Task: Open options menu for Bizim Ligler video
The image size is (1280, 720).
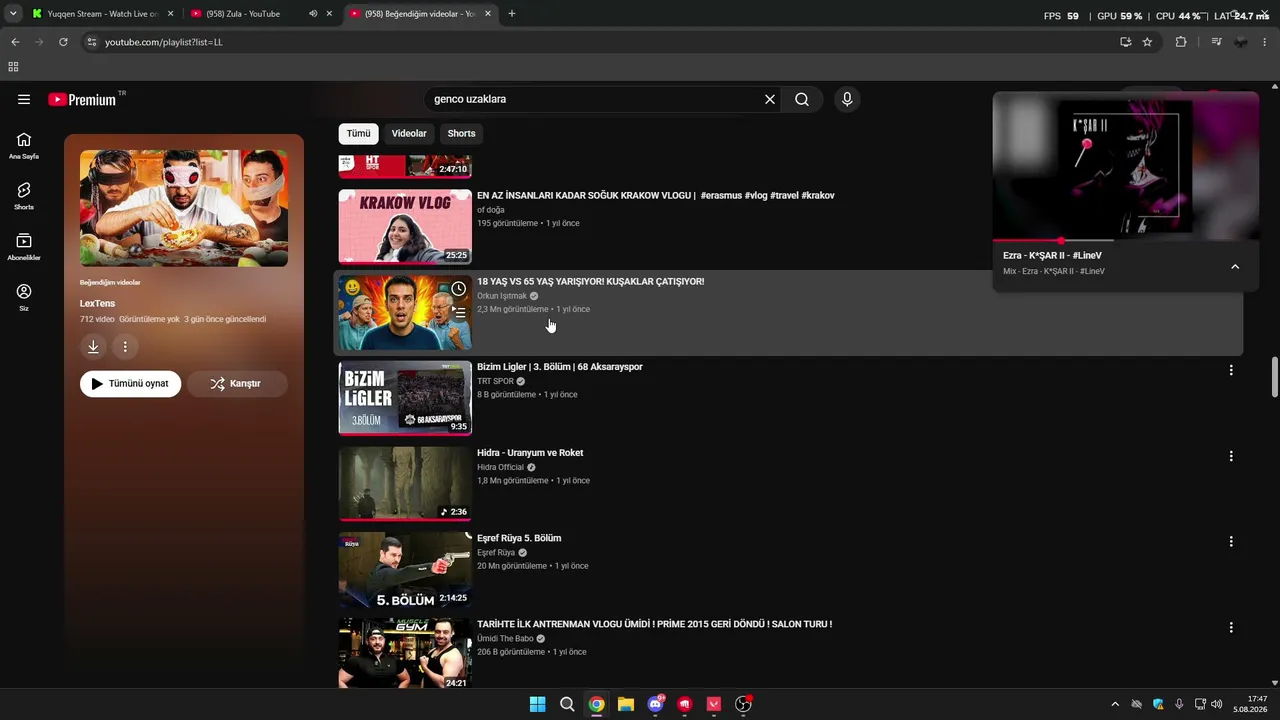Action: coord(1231,370)
